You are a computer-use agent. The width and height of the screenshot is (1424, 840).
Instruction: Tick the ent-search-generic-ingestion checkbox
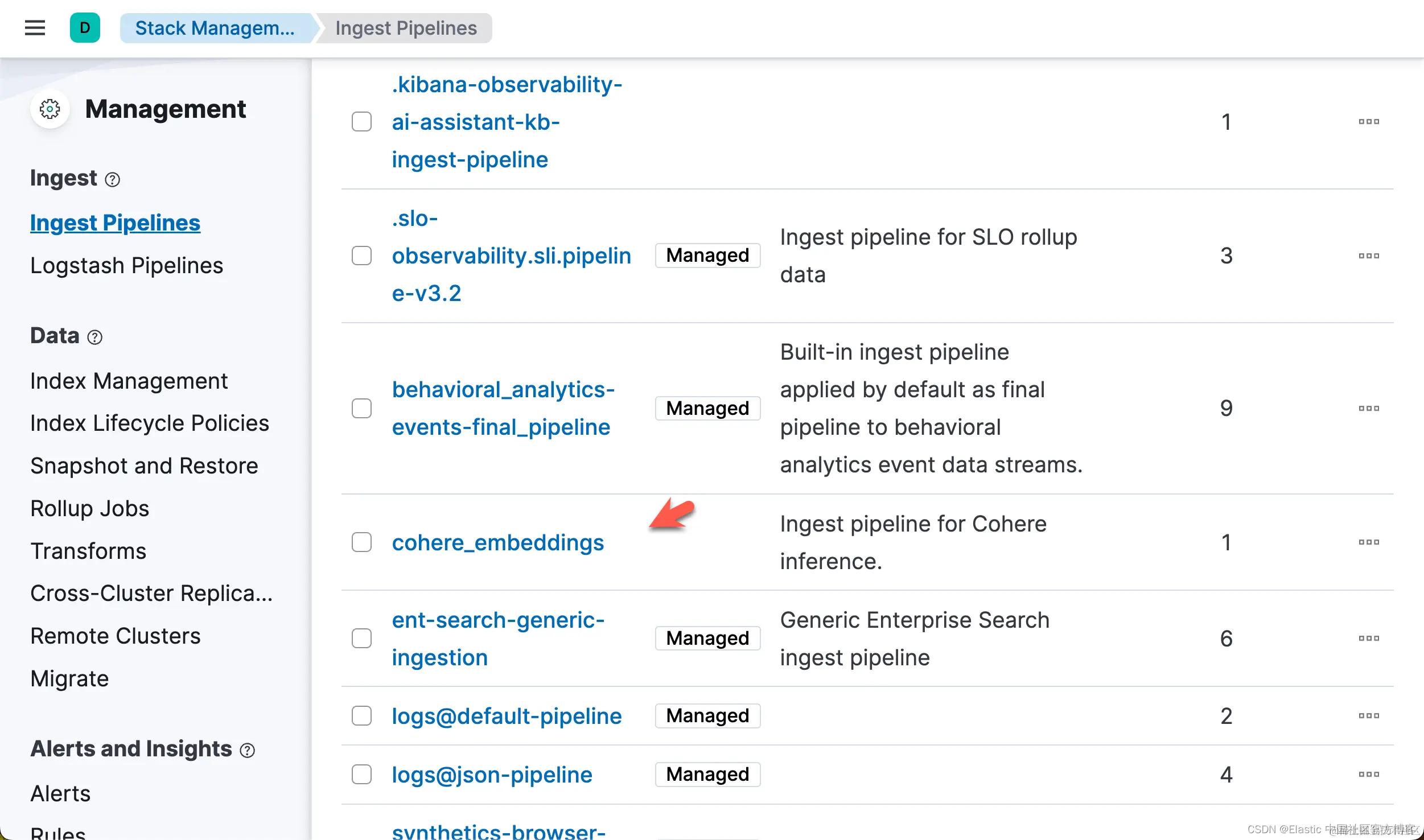[x=361, y=639]
